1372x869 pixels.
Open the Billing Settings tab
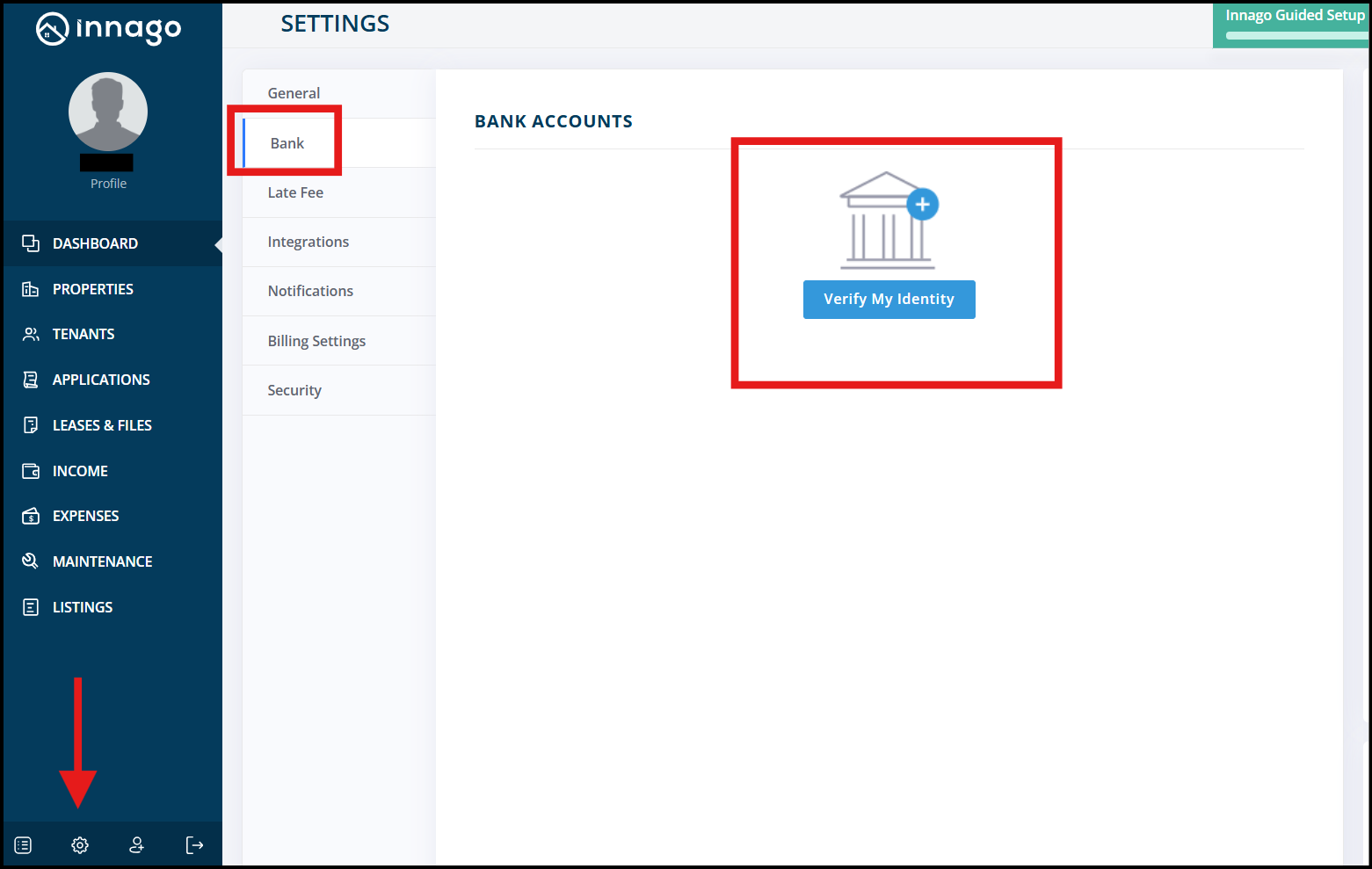(316, 341)
